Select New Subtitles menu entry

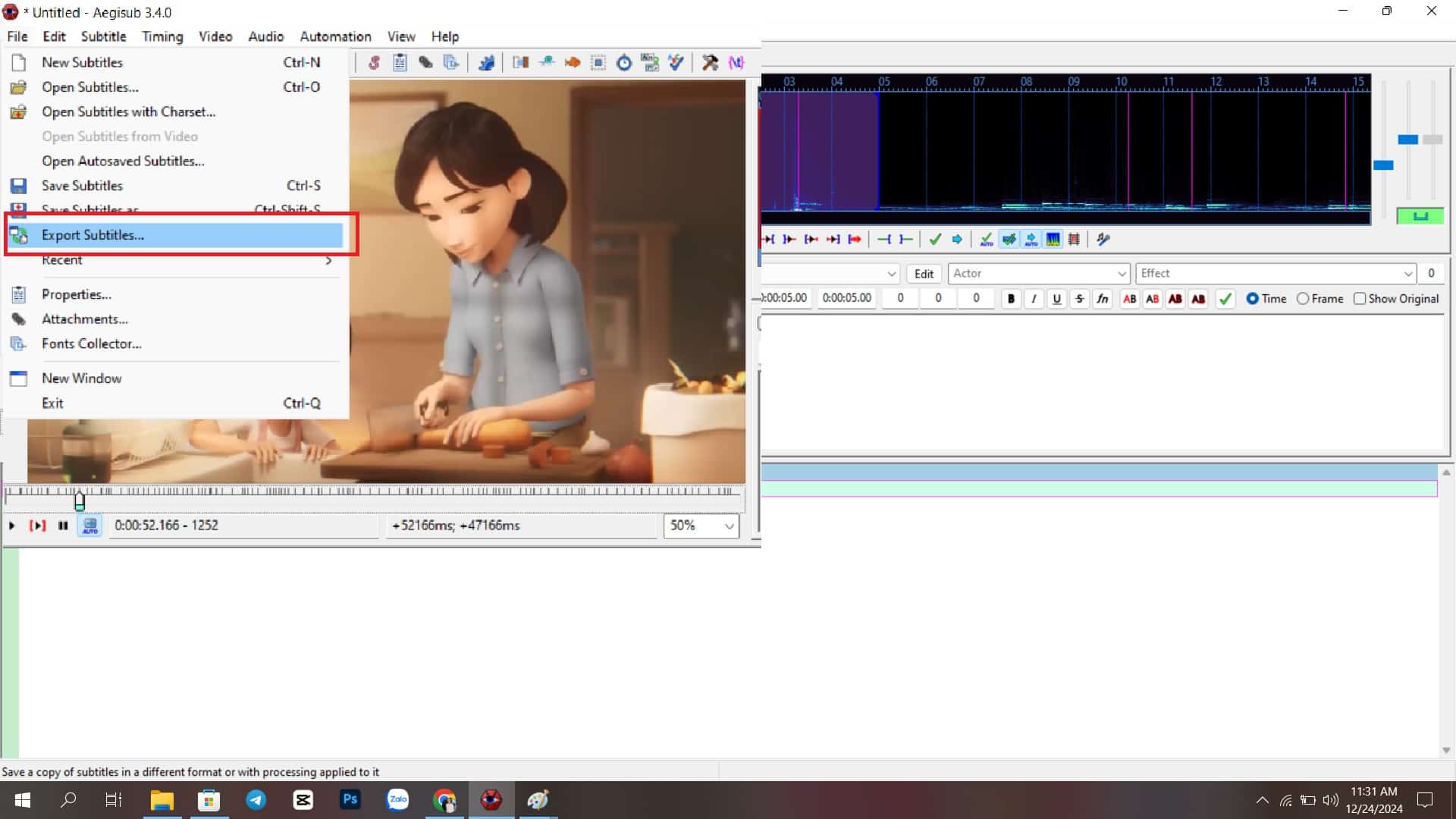click(x=174, y=62)
